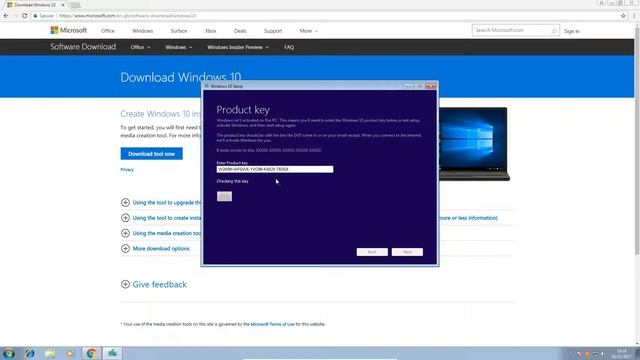Image resolution: width=640 pixels, height=360 pixels.
Task: Open Windows in the Microsoft top navigation
Action: [142, 31]
